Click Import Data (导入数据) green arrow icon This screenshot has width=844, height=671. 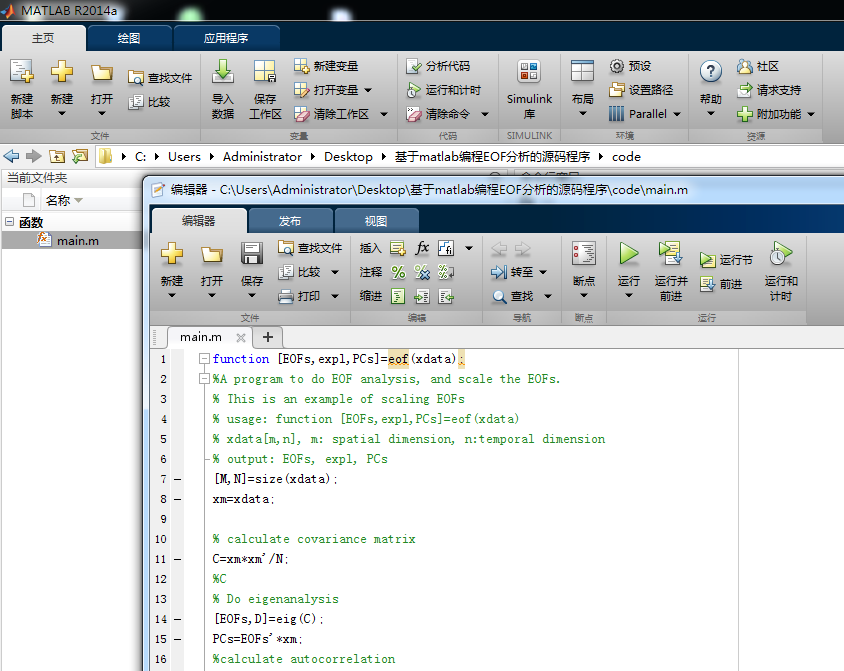click(222, 72)
